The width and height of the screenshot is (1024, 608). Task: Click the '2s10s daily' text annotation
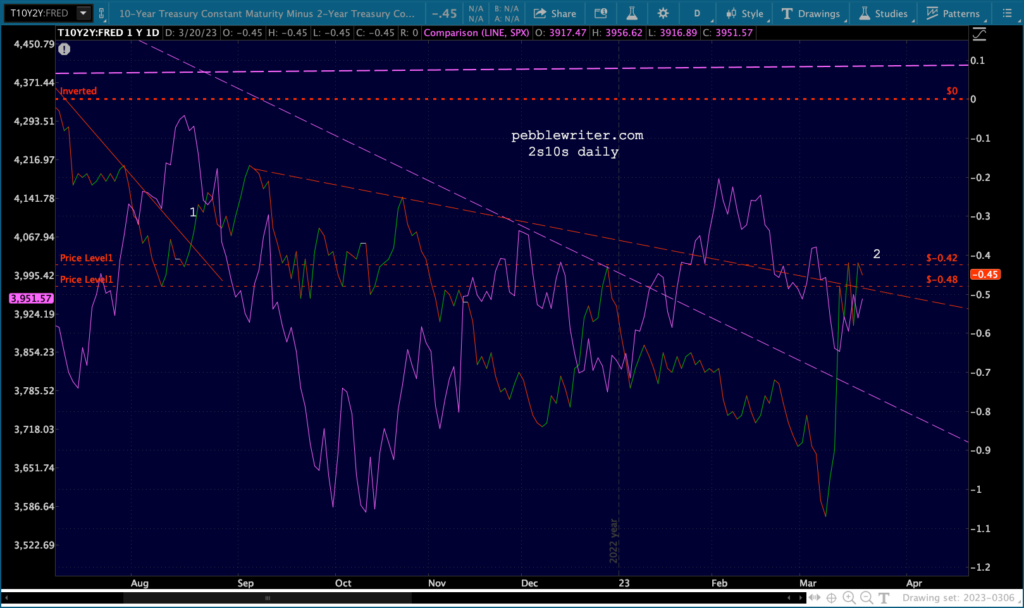click(573, 152)
